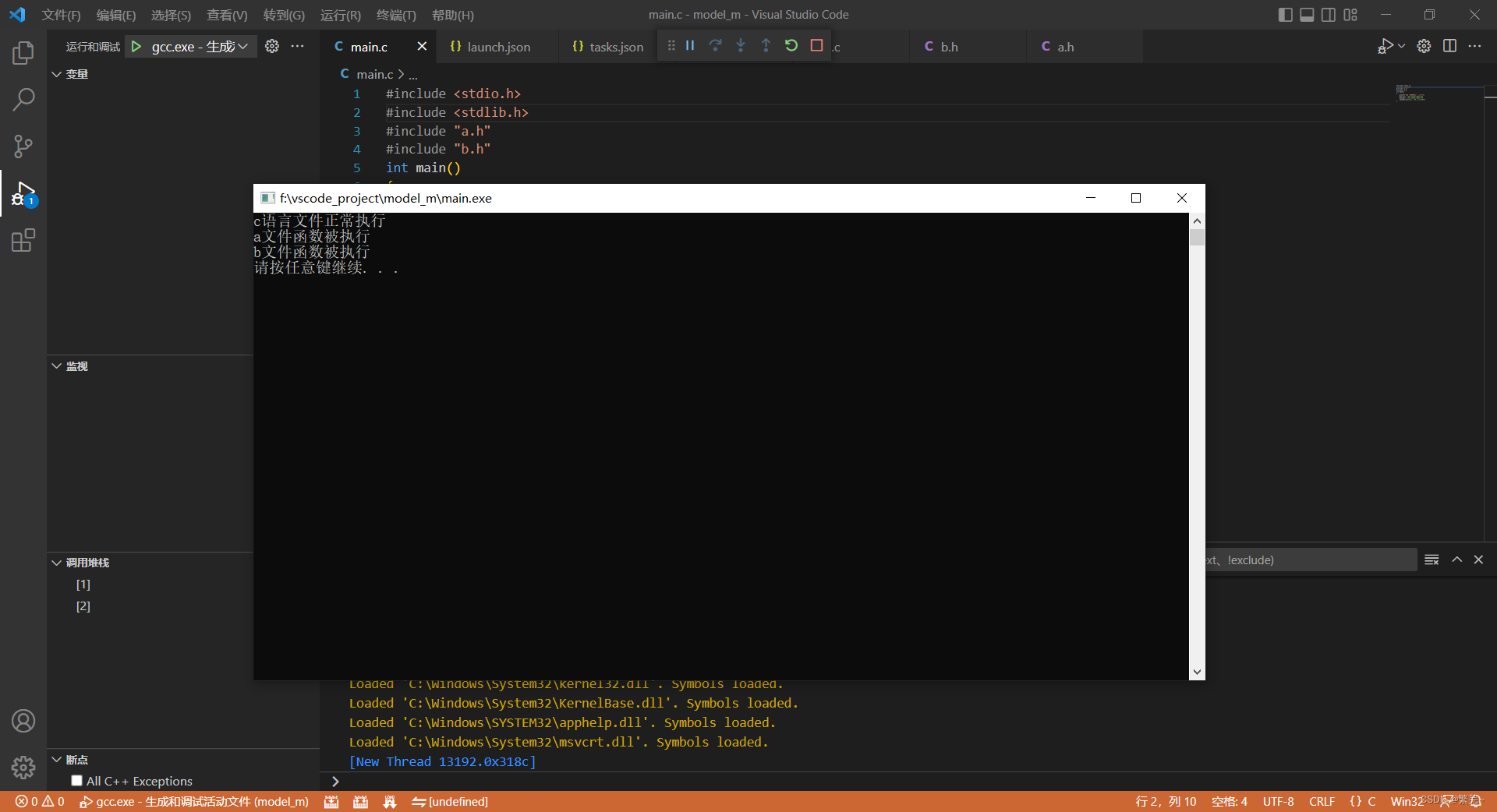The width and height of the screenshot is (1497, 812).
Task: Pause the debug session
Action: click(690, 45)
